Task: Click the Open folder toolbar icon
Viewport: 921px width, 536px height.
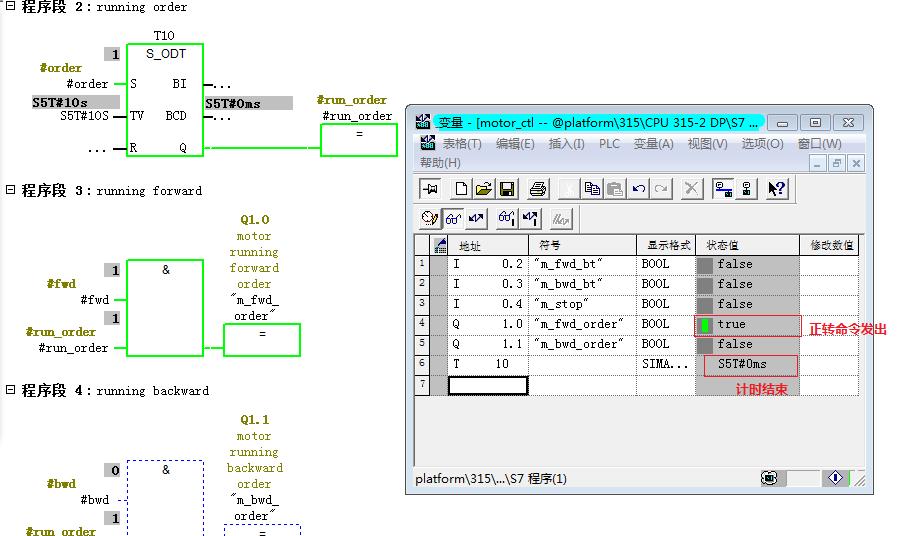Action: (x=483, y=189)
